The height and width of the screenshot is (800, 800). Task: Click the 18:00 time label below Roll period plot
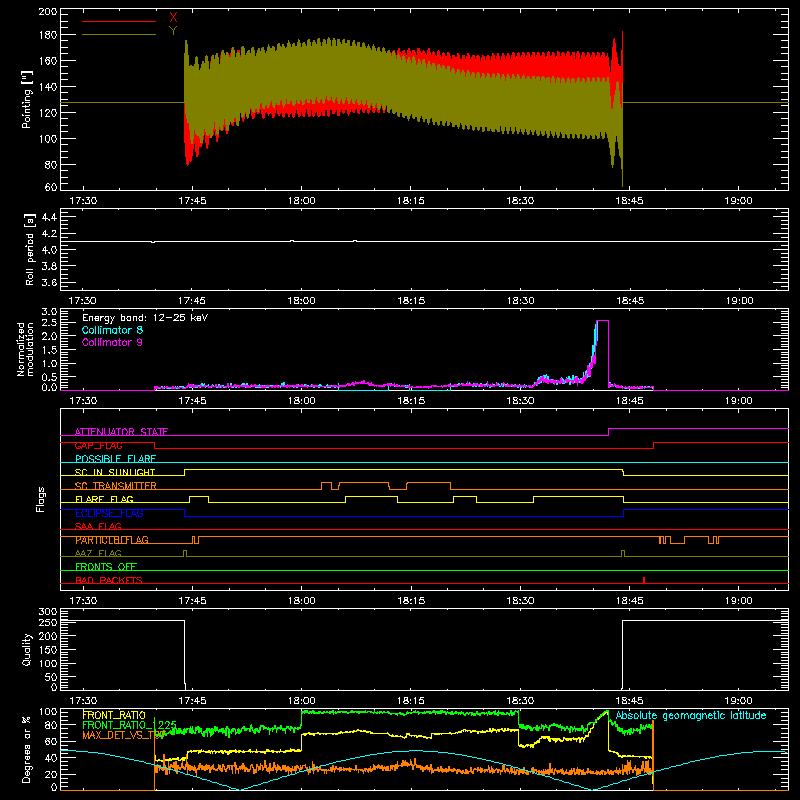(302, 301)
